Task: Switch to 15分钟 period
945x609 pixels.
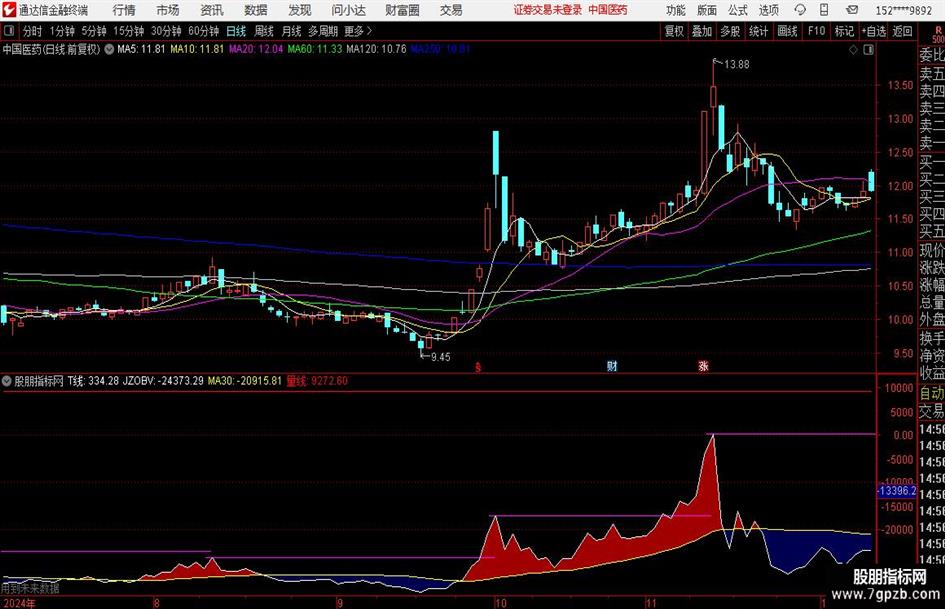Action: pyautogui.click(x=129, y=31)
